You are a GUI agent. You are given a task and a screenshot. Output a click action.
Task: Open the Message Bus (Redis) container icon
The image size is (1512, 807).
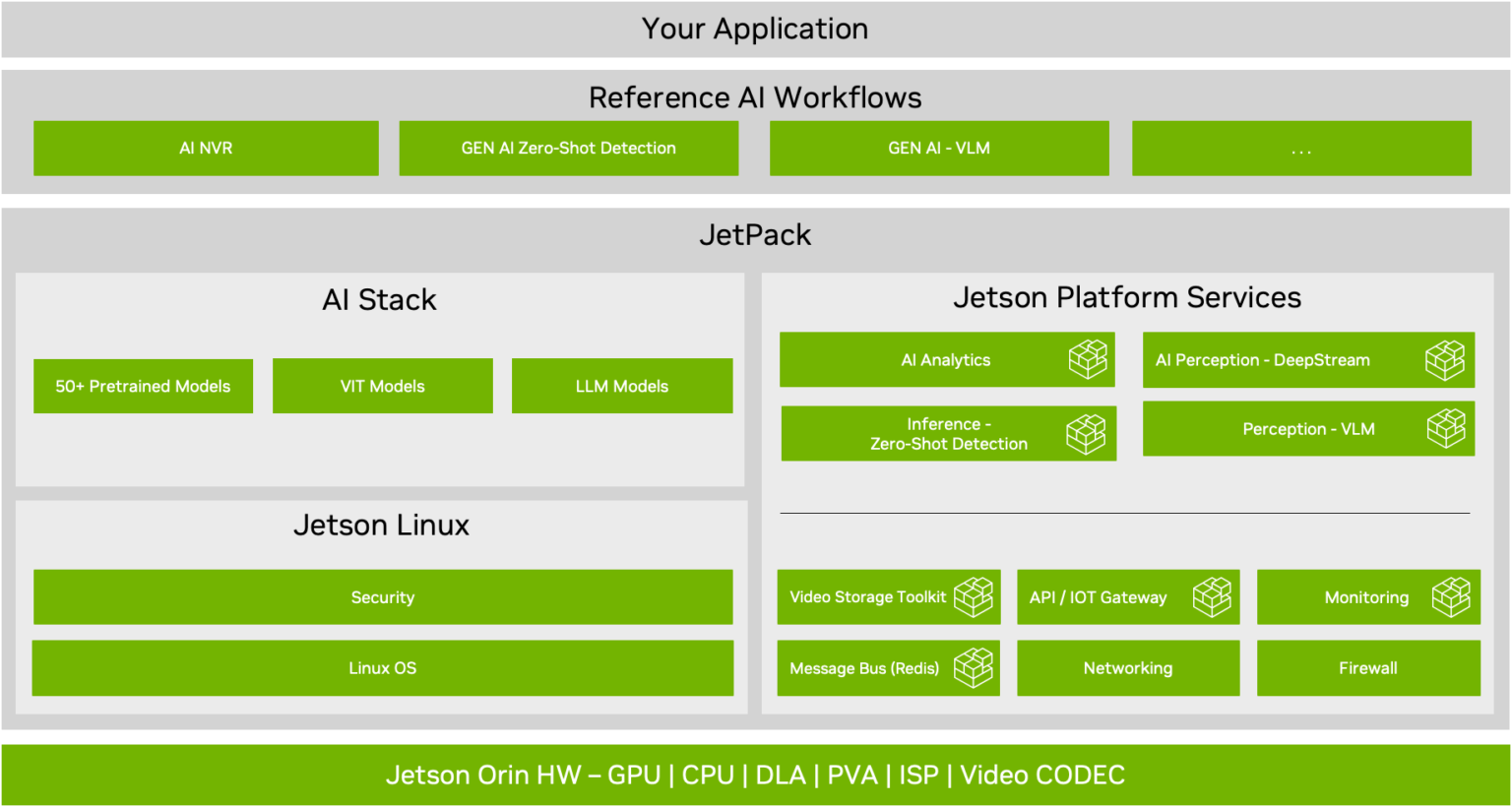pos(974,668)
